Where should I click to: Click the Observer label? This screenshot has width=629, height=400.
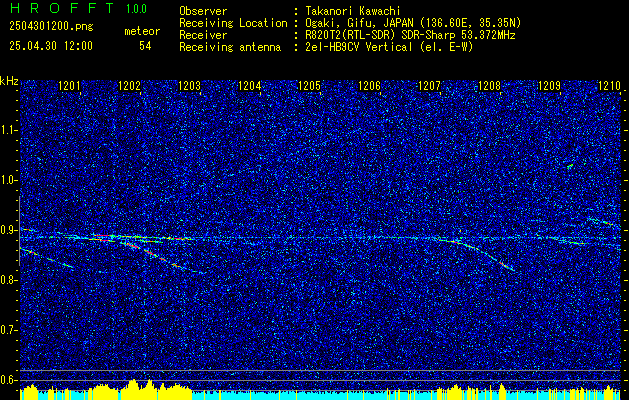[203, 11]
